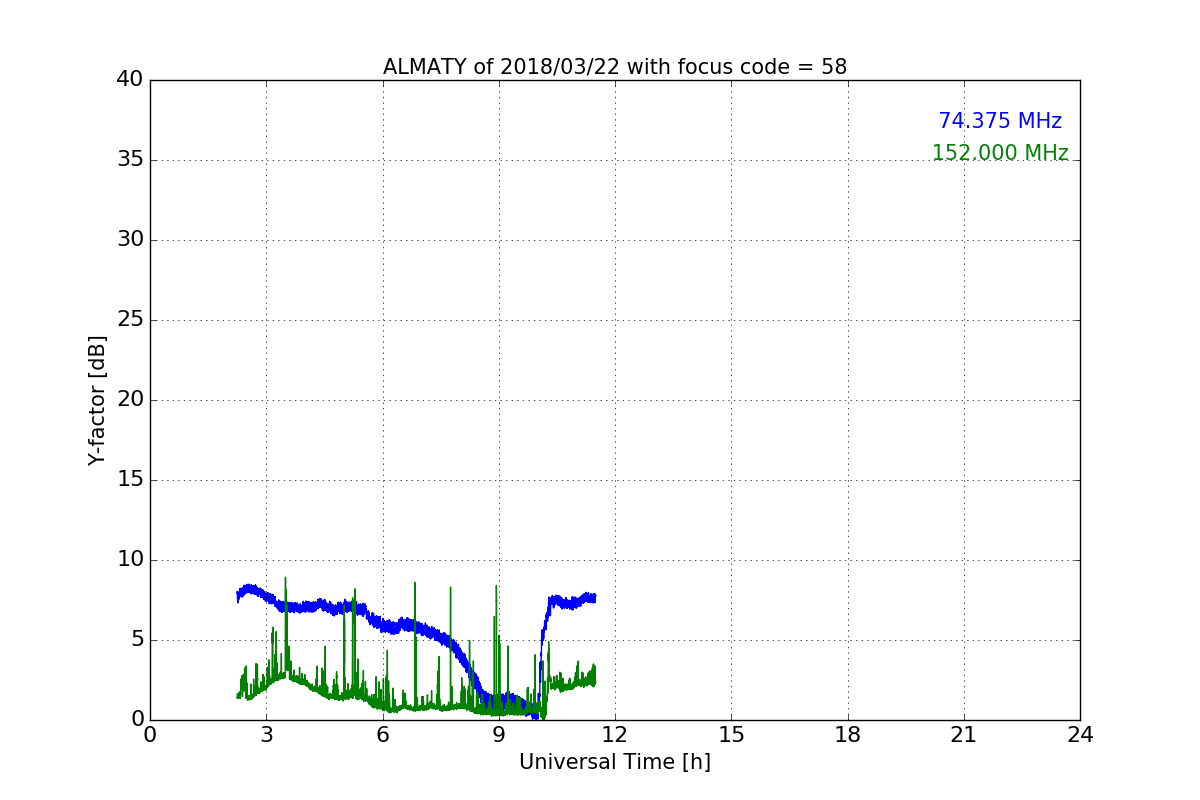Screen dimensions: 1200x800
Task: Click x-axis tick label 12
Action: tap(615, 735)
